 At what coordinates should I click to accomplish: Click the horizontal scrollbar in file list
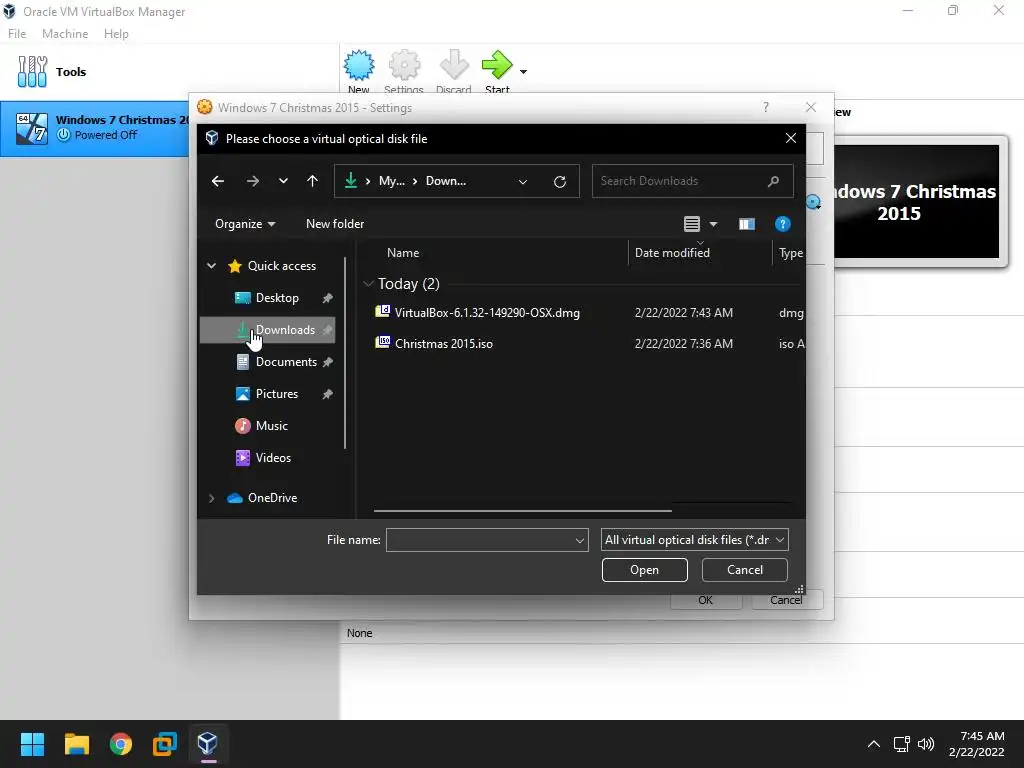(522, 511)
